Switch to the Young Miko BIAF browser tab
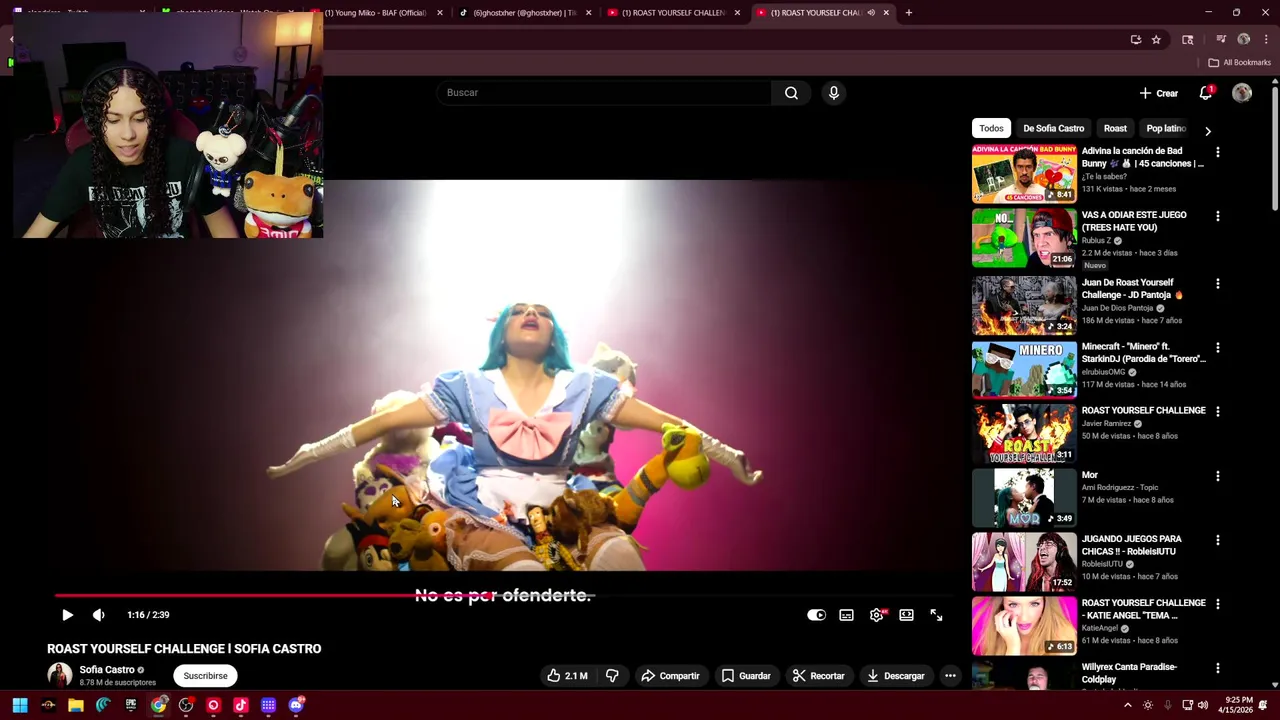Screen dimensions: 1280x720 pos(376,13)
